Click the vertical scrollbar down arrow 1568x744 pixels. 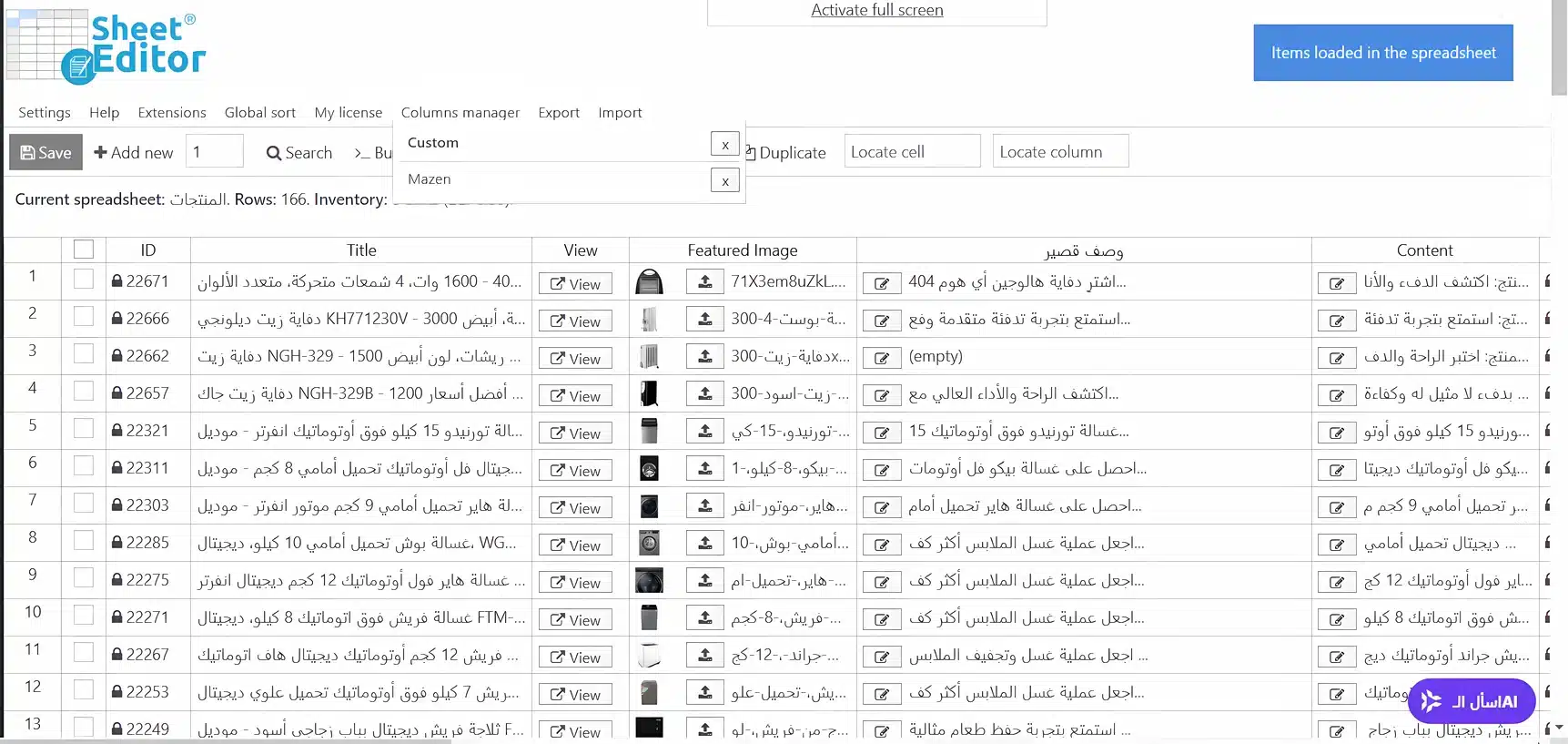tap(1559, 727)
